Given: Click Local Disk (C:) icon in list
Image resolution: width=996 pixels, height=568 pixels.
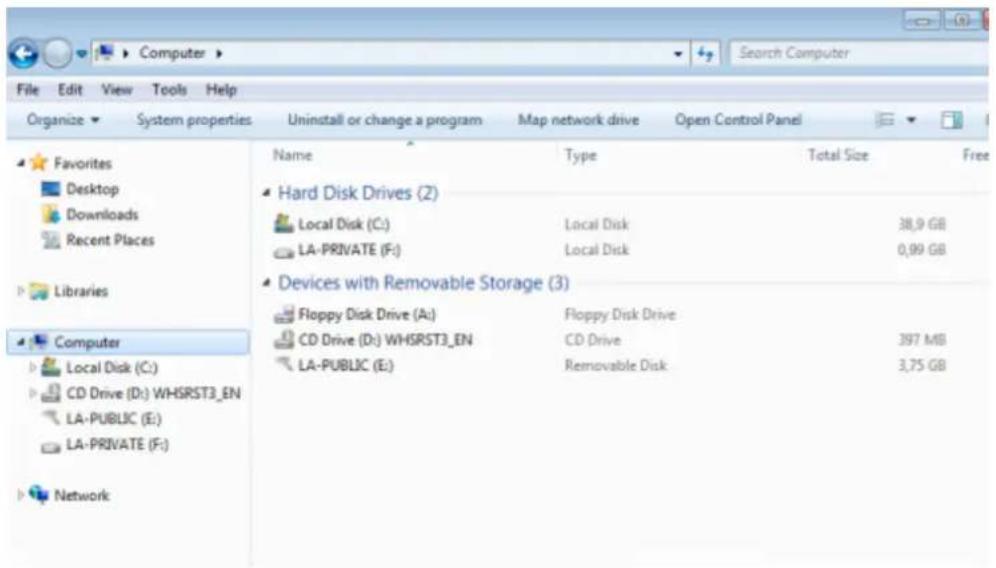Looking at the screenshot, I should point(284,224).
